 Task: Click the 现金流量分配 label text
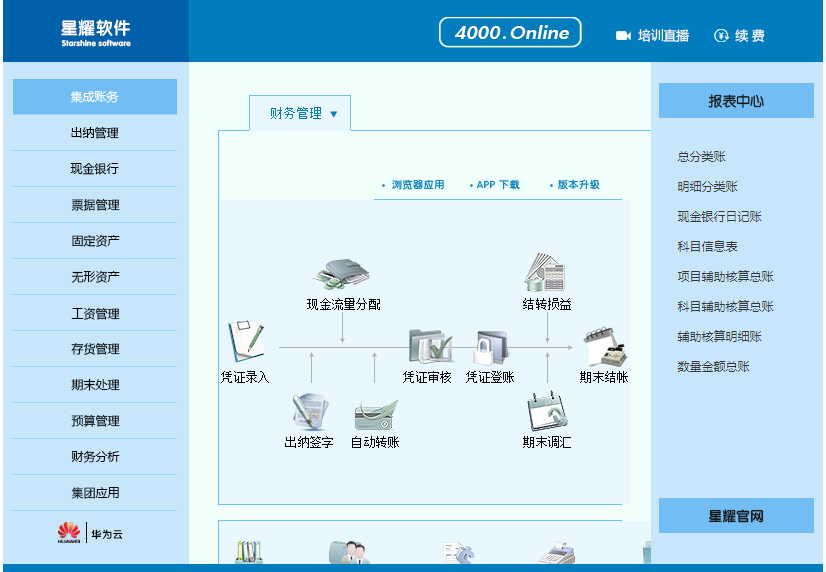(343, 304)
